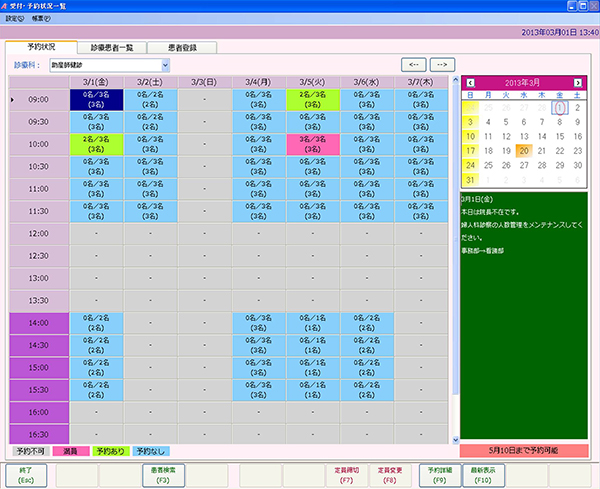600x489 pixels.
Task: Select date 31 in the calendar
Action: [470, 180]
